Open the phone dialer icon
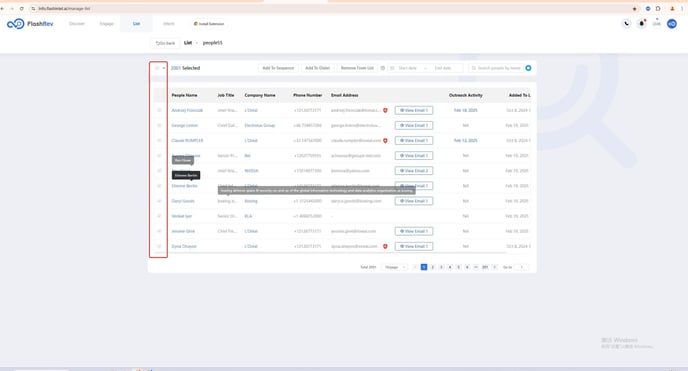The height and width of the screenshot is (371, 688). (x=626, y=24)
